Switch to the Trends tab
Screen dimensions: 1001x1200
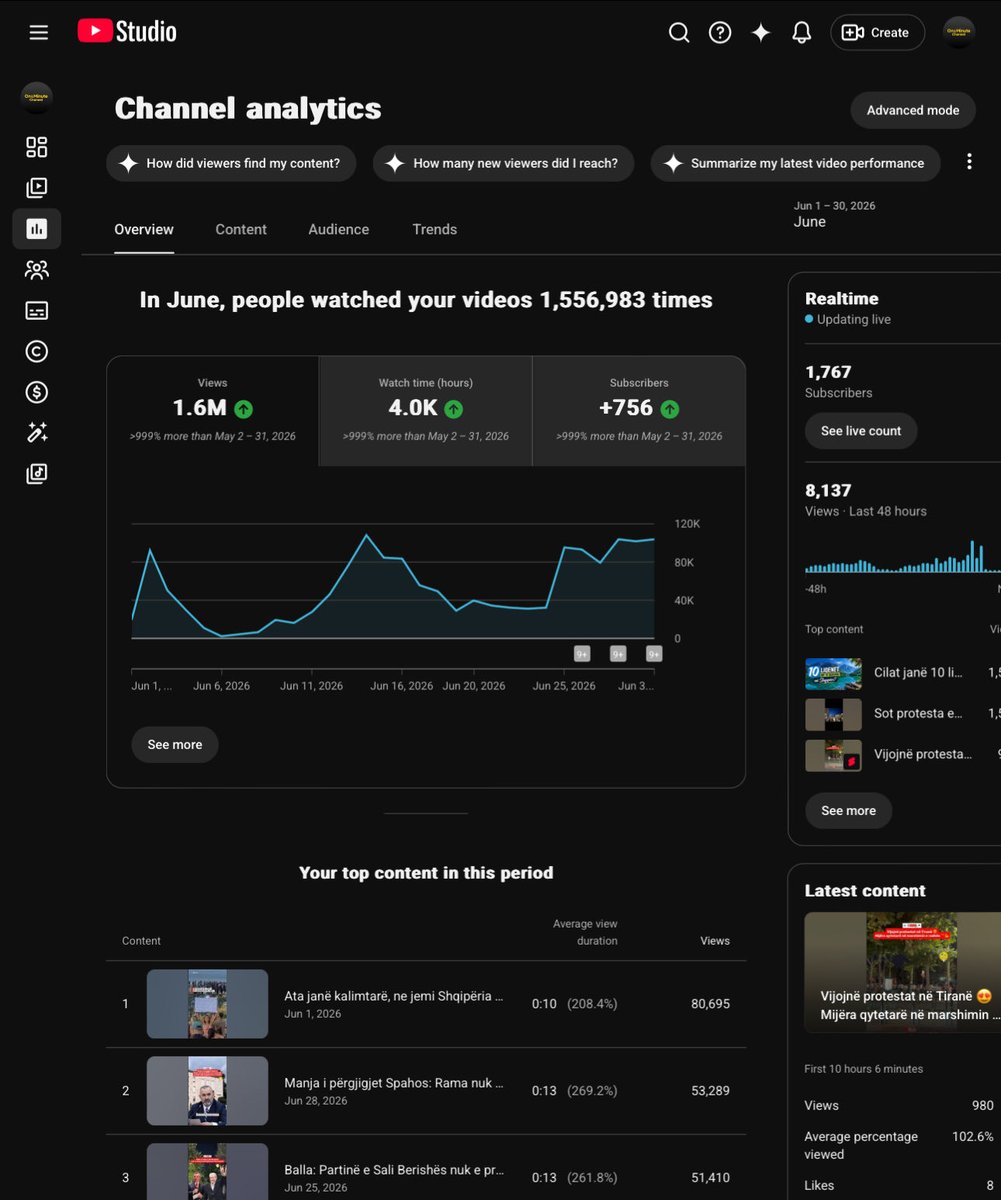coord(435,229)
